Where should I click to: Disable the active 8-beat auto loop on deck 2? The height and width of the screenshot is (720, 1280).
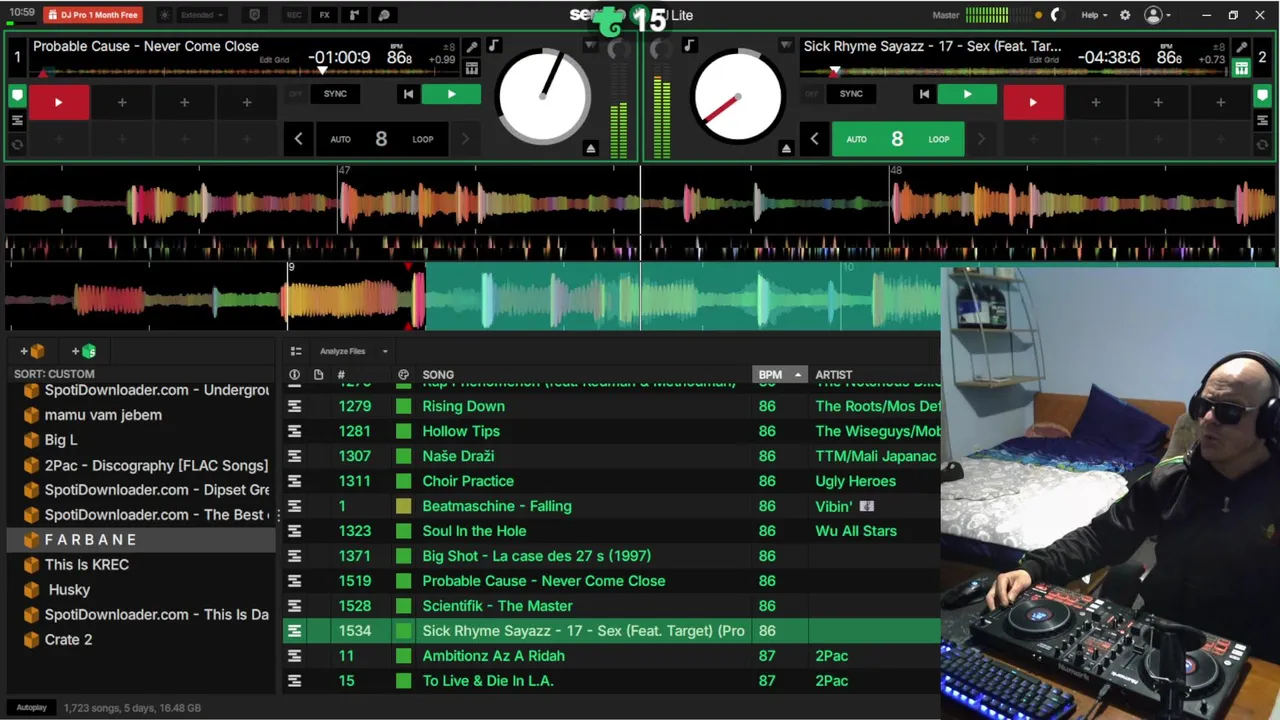point(897,139)
